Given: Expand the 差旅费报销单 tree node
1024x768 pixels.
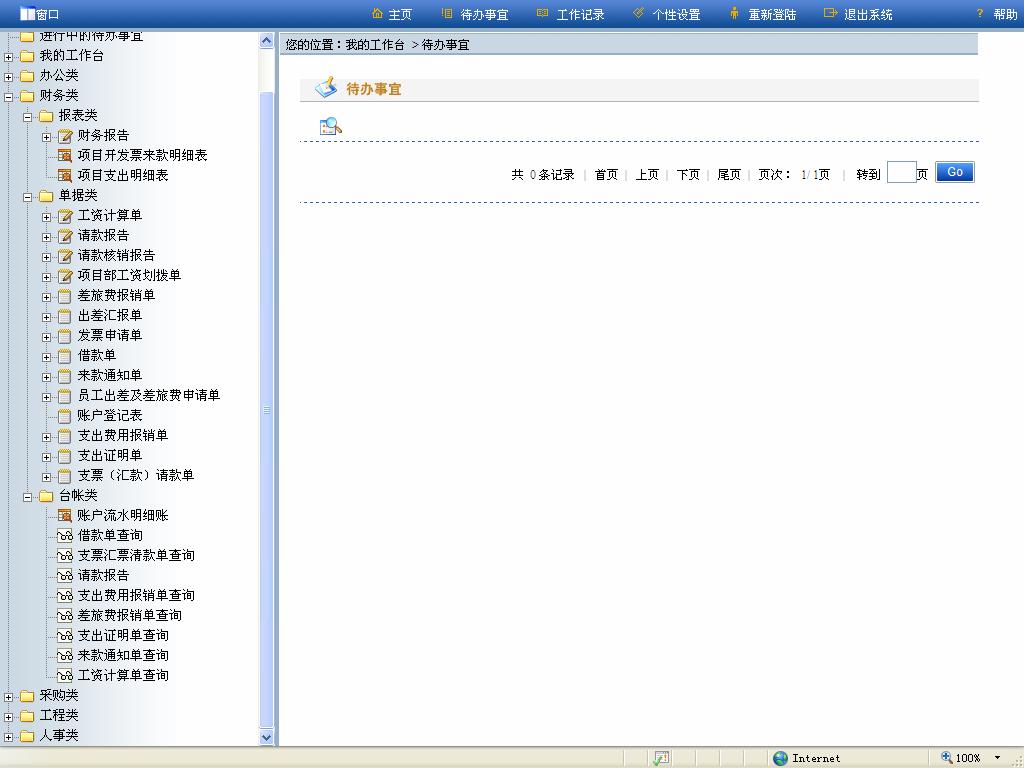Looking at the screenshot, I should point(46,296).
